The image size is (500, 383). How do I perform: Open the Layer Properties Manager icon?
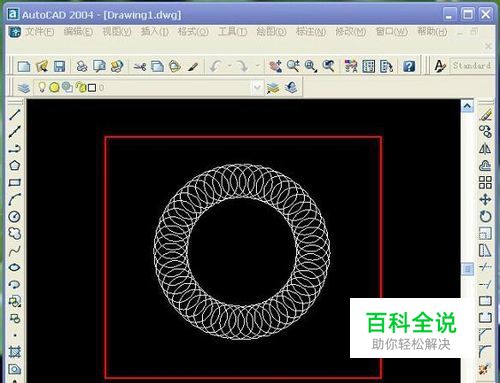click(x=24, y=88)
